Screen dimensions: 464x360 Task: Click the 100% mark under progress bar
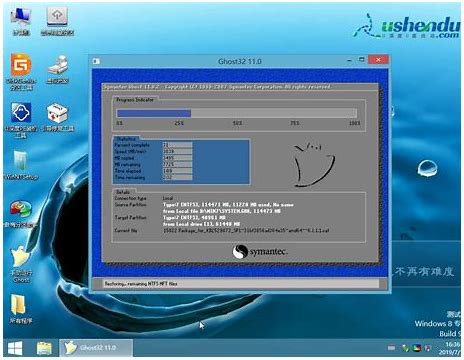[354, 123]
